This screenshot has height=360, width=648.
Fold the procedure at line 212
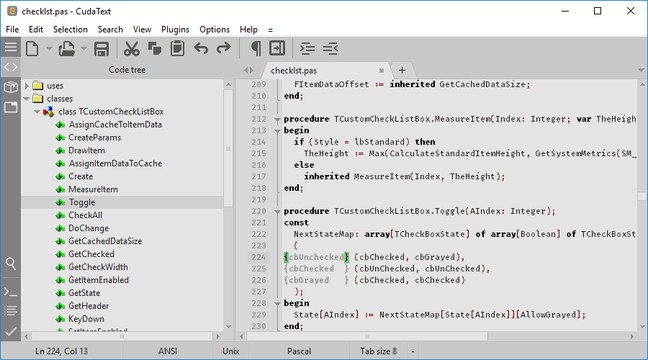(277, 119)
